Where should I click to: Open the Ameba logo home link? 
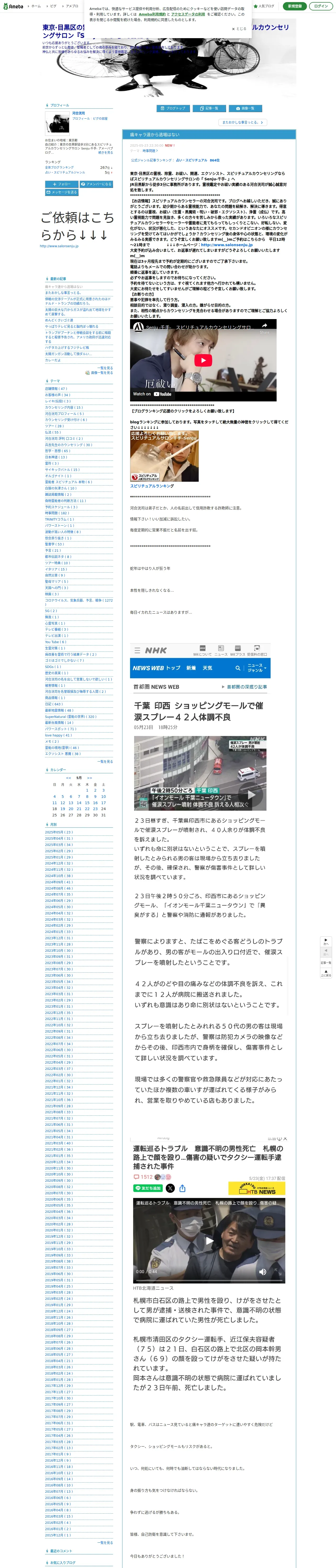click(x=13, y=6)
